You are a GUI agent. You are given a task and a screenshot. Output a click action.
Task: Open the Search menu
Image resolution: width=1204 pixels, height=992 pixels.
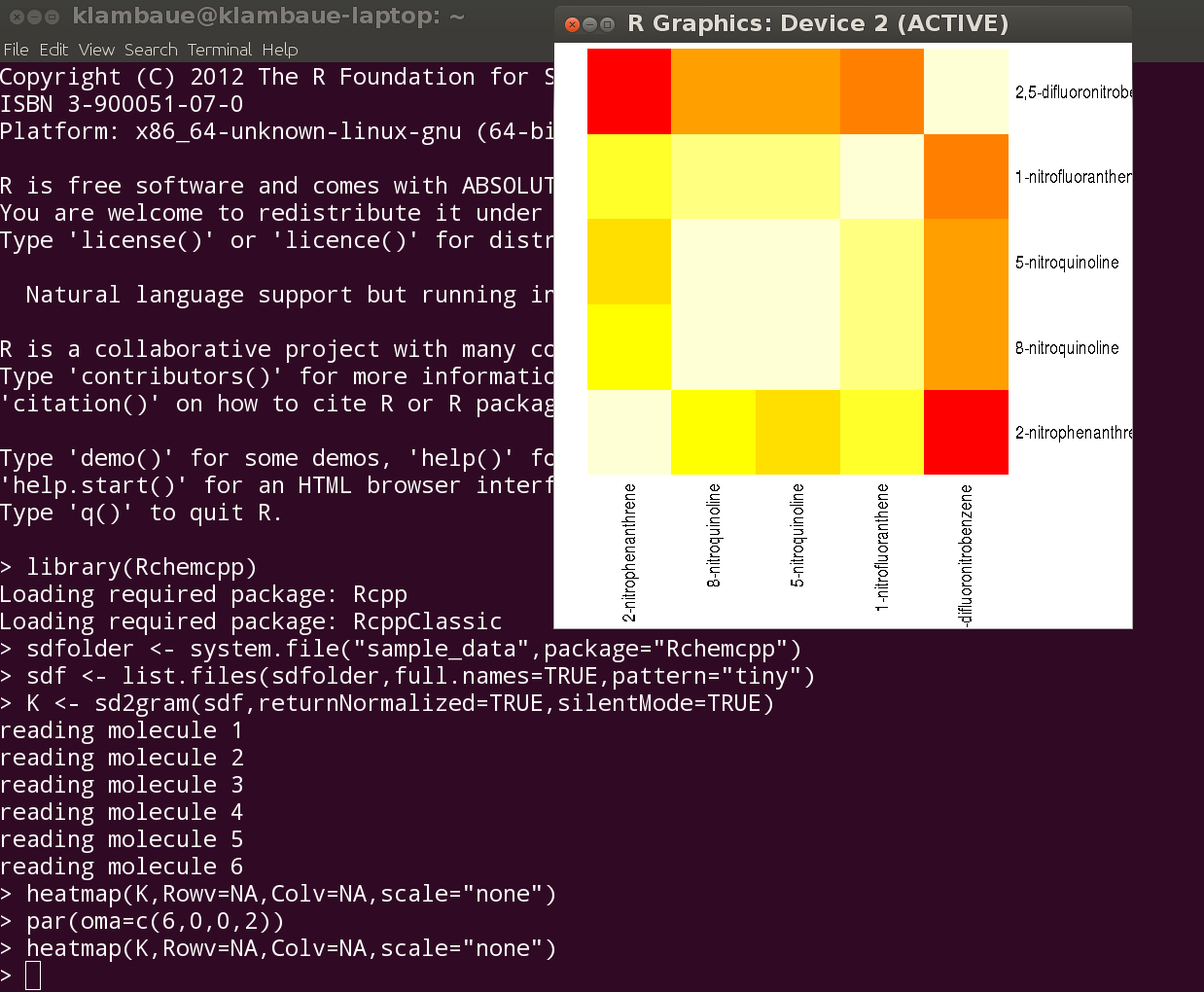[151, 50]
